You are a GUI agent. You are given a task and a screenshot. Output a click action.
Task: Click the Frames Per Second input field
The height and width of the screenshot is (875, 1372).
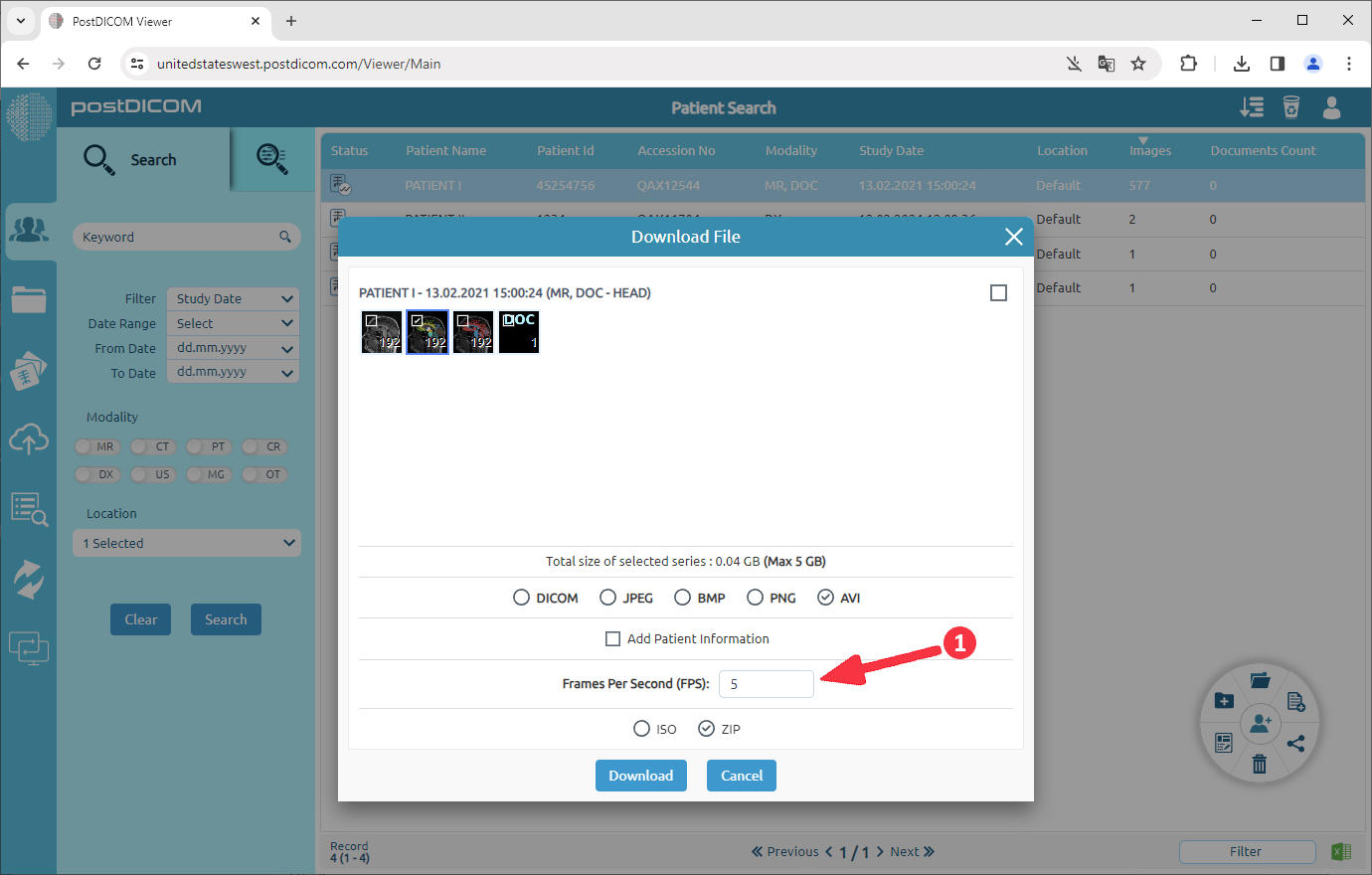pyautogui.click(x=766, y=684)
